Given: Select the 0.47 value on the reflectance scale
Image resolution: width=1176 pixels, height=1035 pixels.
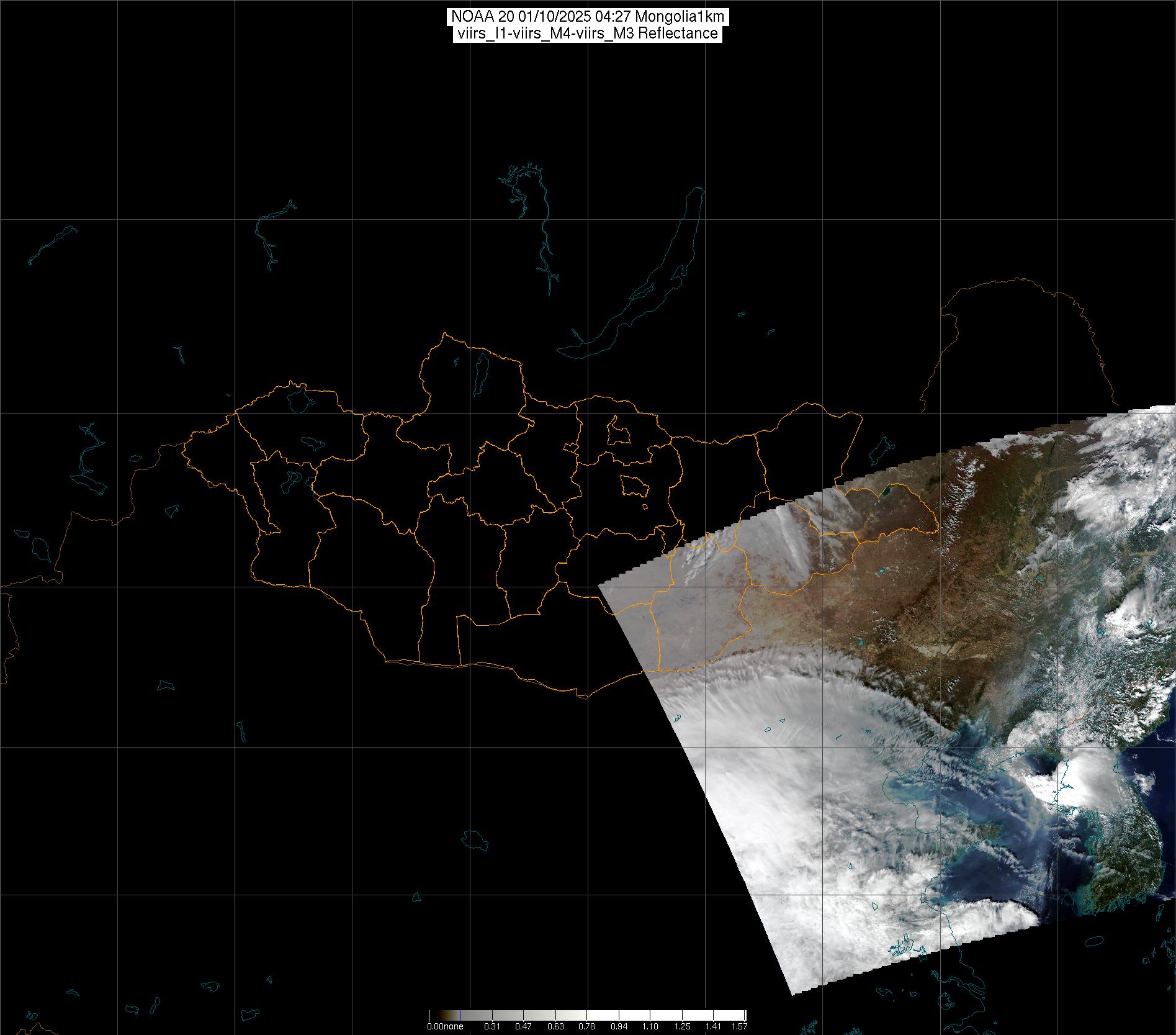Looking at the screenshot, I should [x=523, y=1026].
